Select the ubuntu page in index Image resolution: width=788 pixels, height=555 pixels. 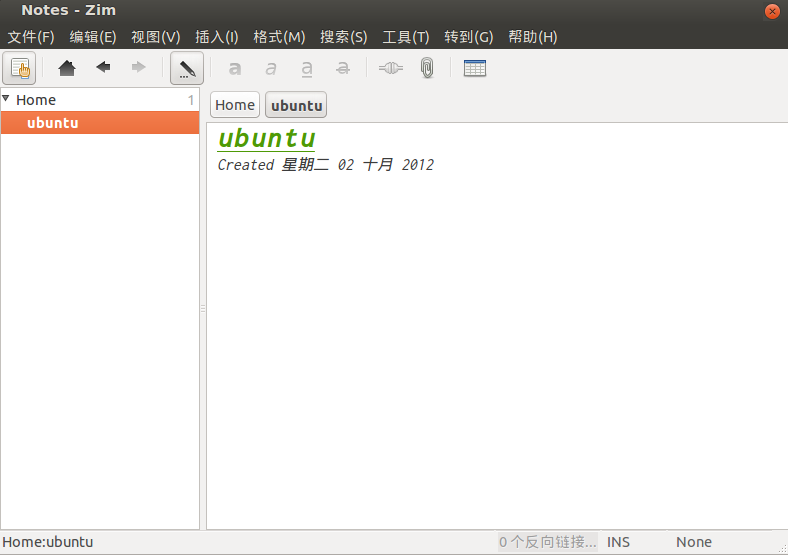(100, 123)
